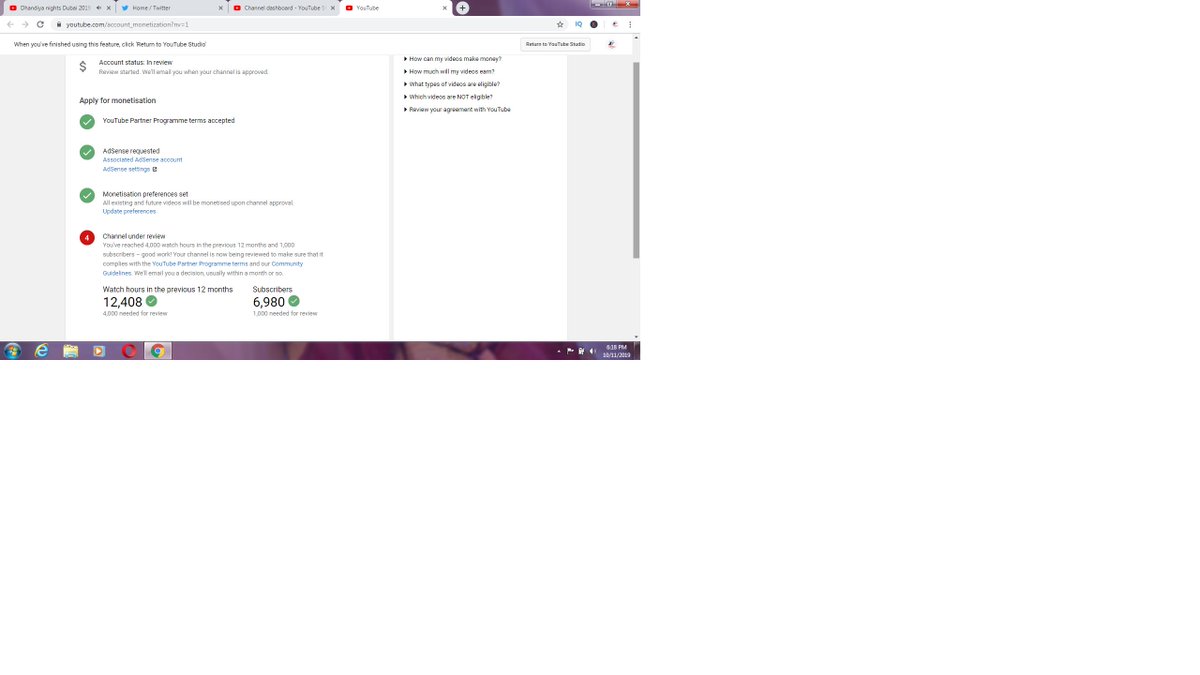Click checkmark next to 12,408 watch hours
This screenshot has width=1200, height=675.
151,301
